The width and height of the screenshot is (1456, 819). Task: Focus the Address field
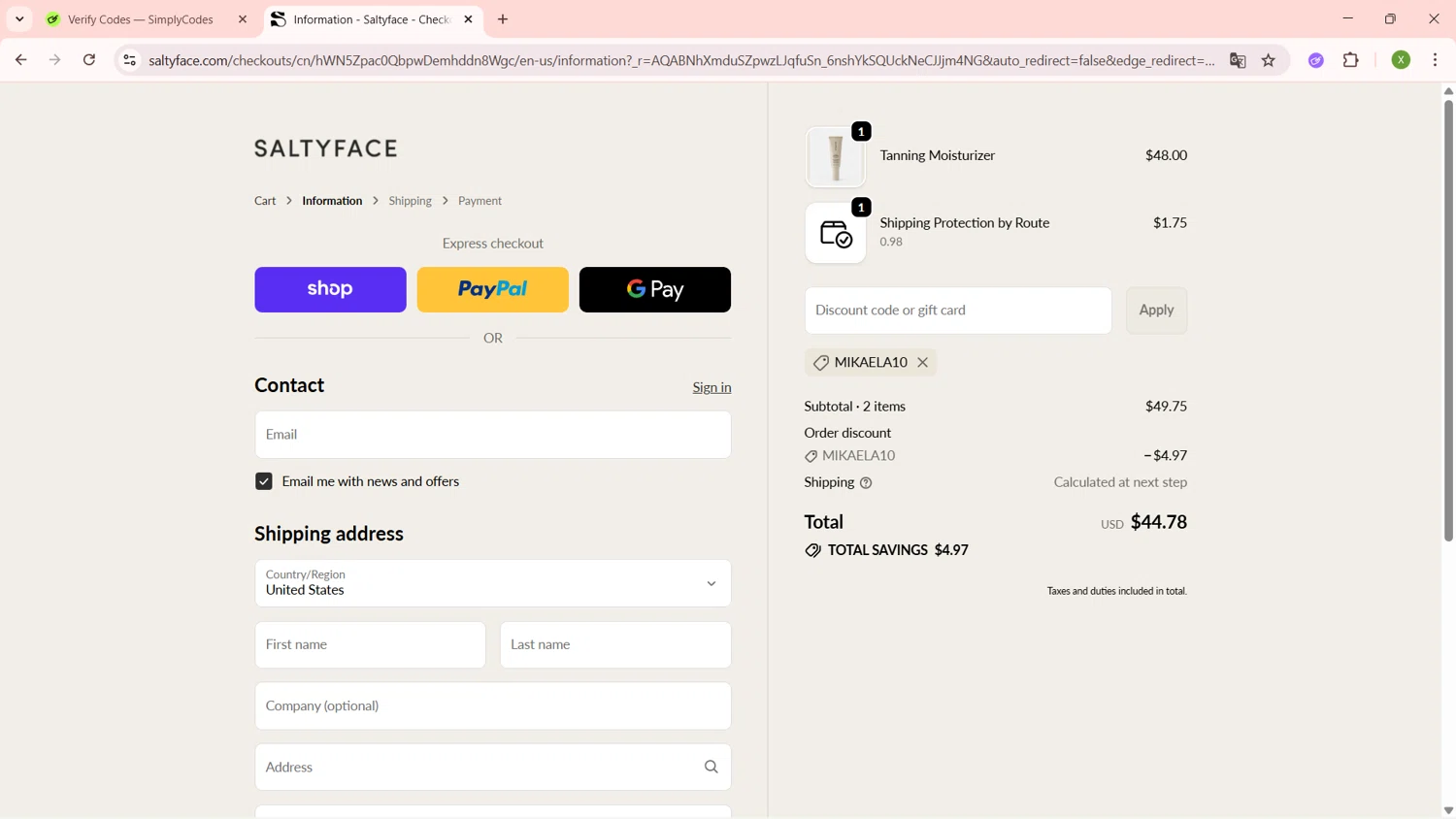click(x=493, y=767)
